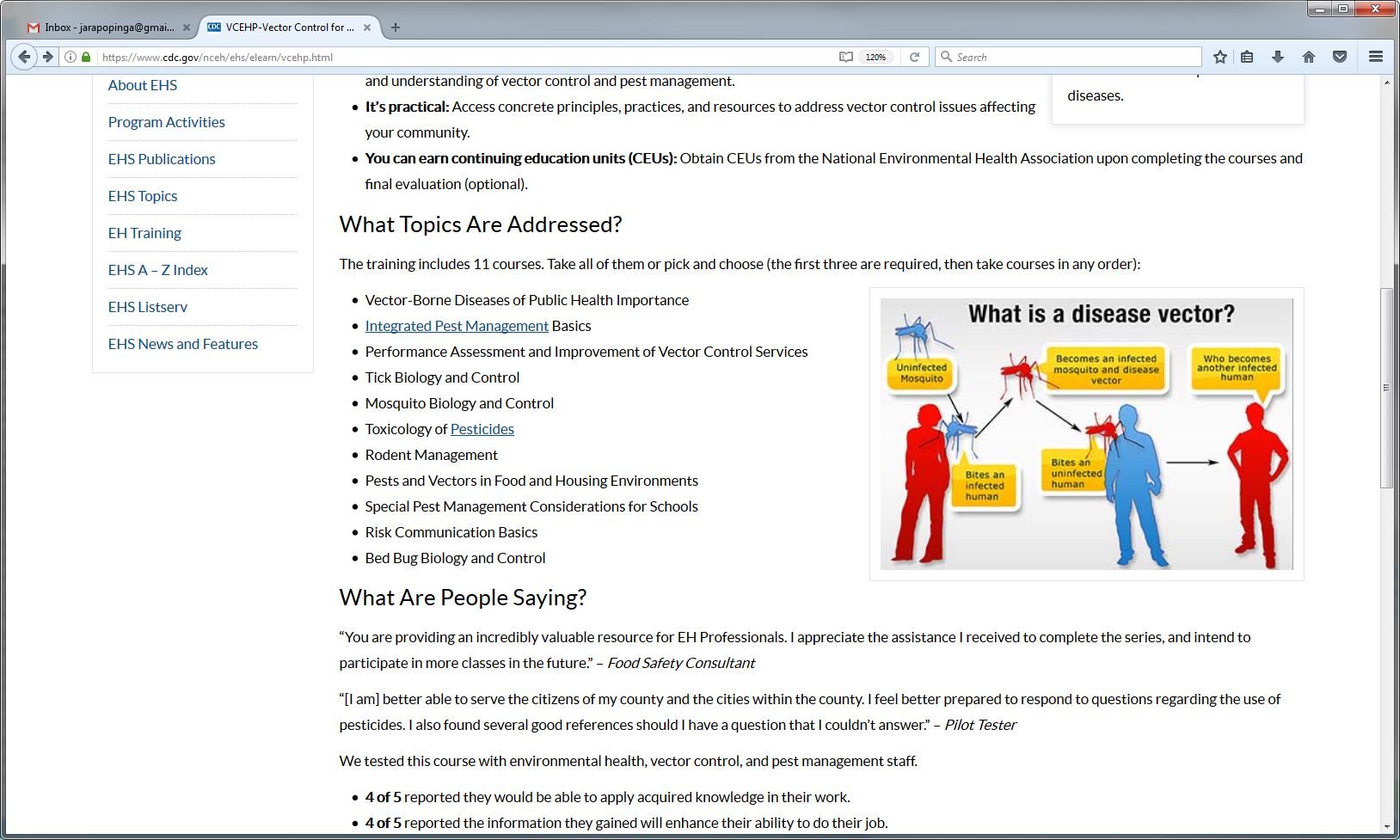Show your bookmarks list
The width and height of the screenshot is (1400, 840).
coord(1247,57)
